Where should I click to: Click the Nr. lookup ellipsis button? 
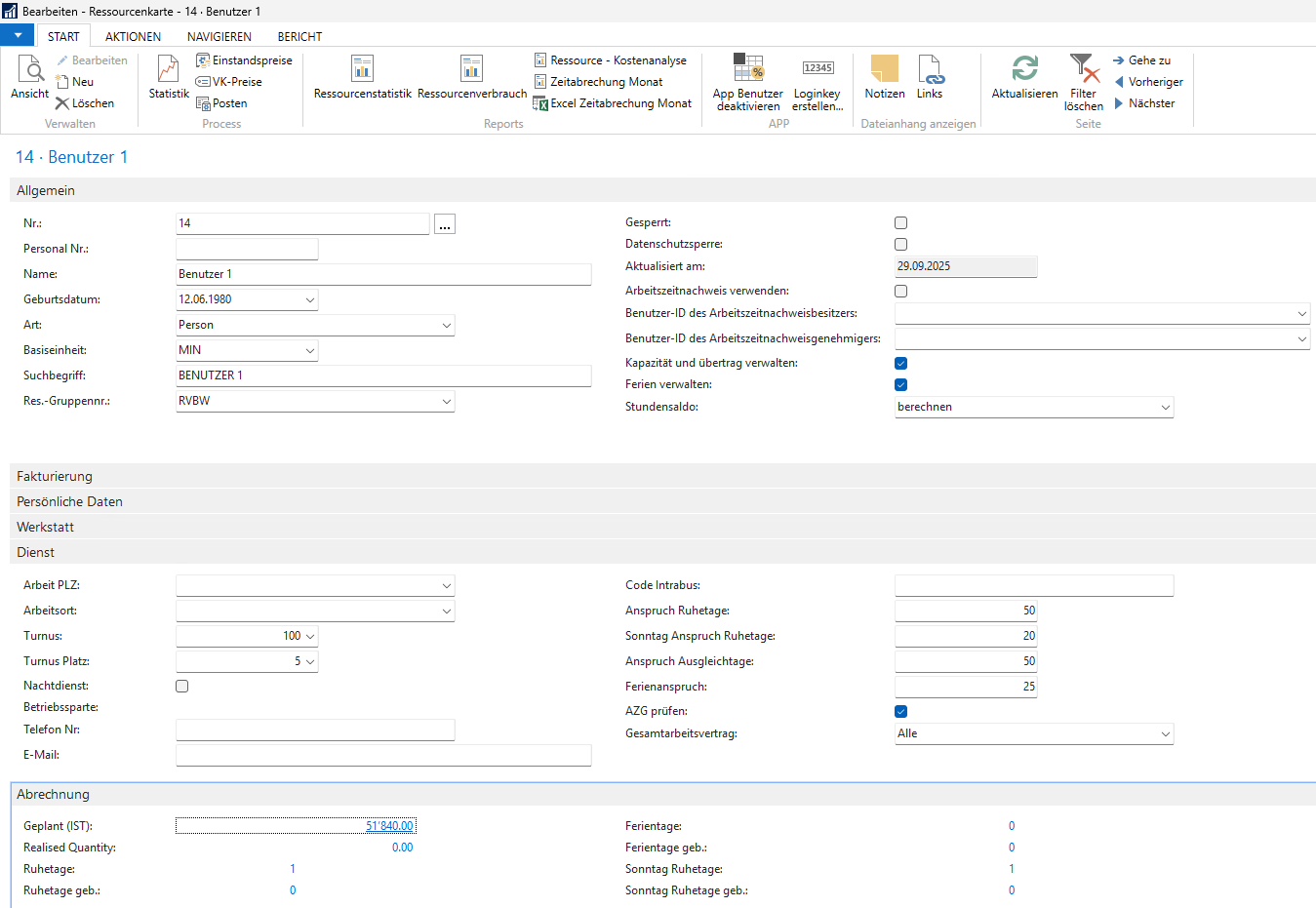coord(445,224)
